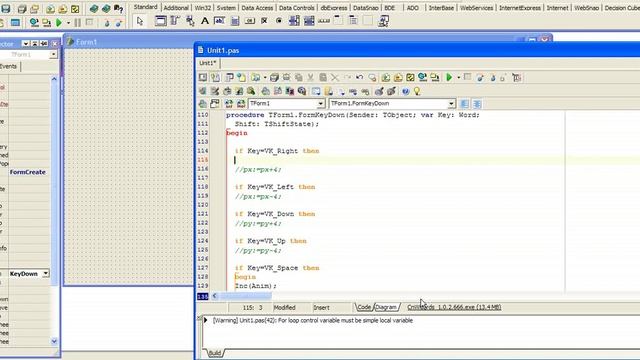Open the Inspector title bar down-arrow menu
Image resolution: width=640 pixels, height=360 pixels.
click(x=26, y=43)
